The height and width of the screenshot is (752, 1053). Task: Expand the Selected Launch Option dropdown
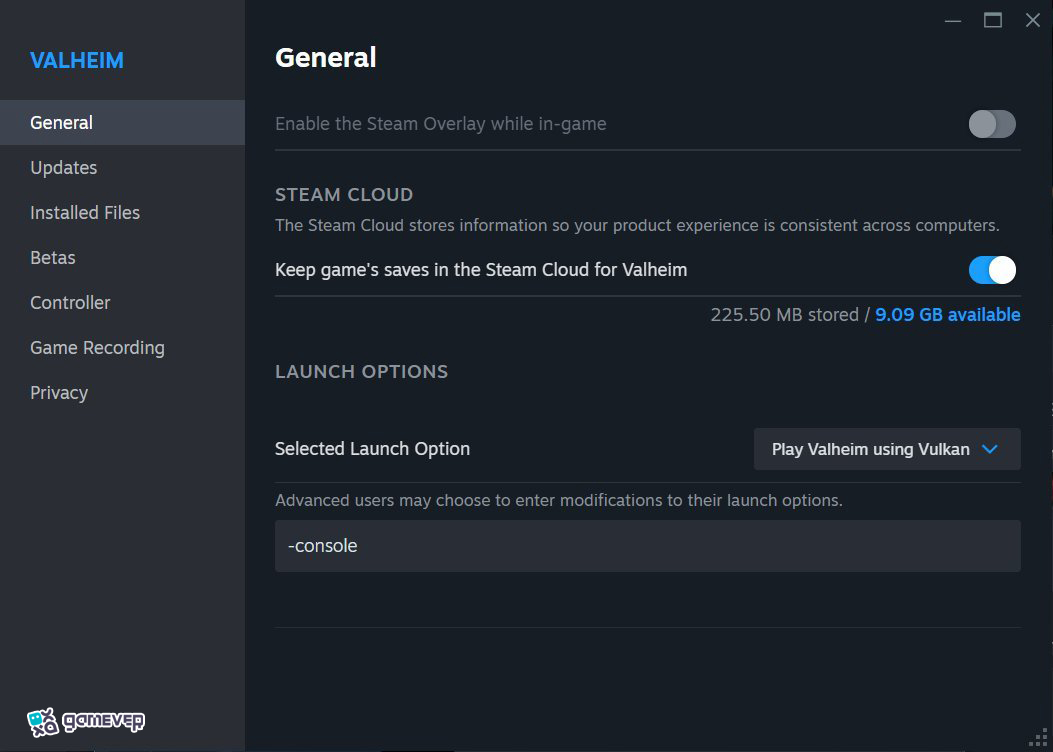click(887, 449)
